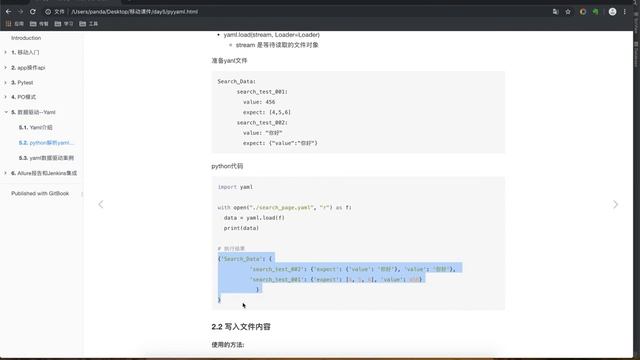Select section 5.2 python解析yaml
640x360 pixels.
(47, 143)
